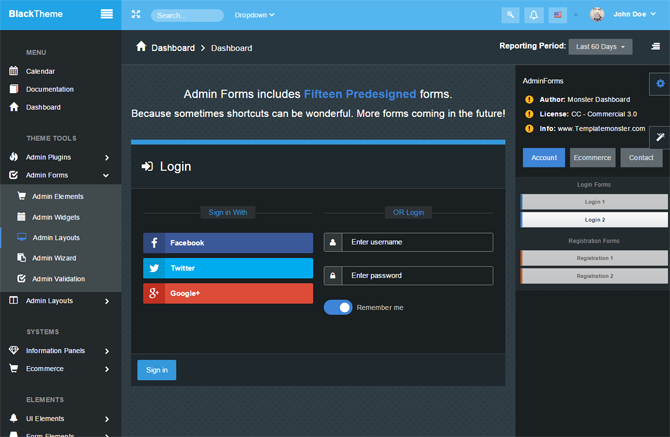This screenshot has height=437, width=670.
Task: Expand the Ecommerce arrow in sidebar
Action: tap(107, 369)
